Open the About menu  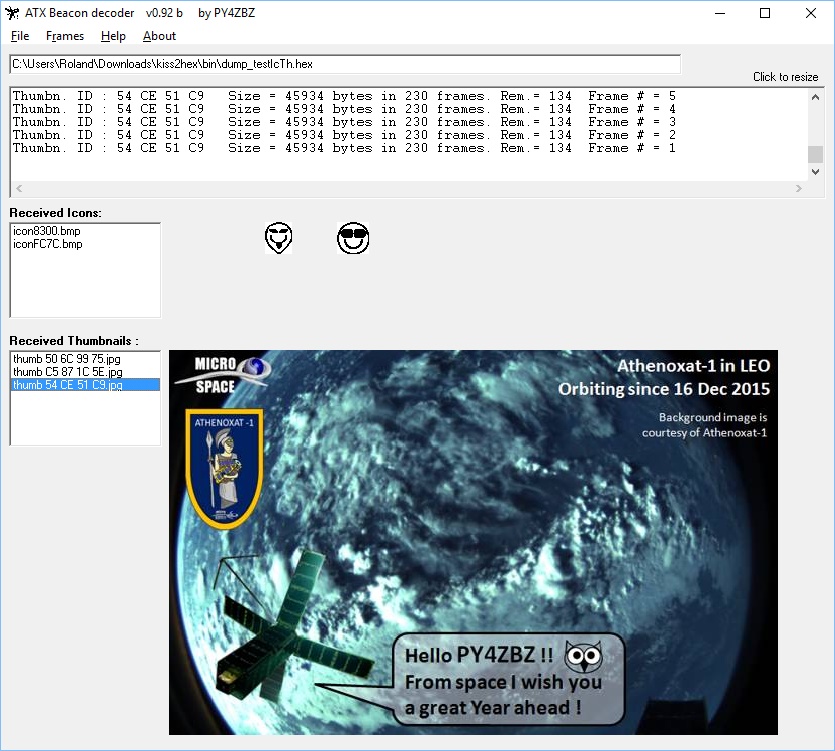coord(159,36)
